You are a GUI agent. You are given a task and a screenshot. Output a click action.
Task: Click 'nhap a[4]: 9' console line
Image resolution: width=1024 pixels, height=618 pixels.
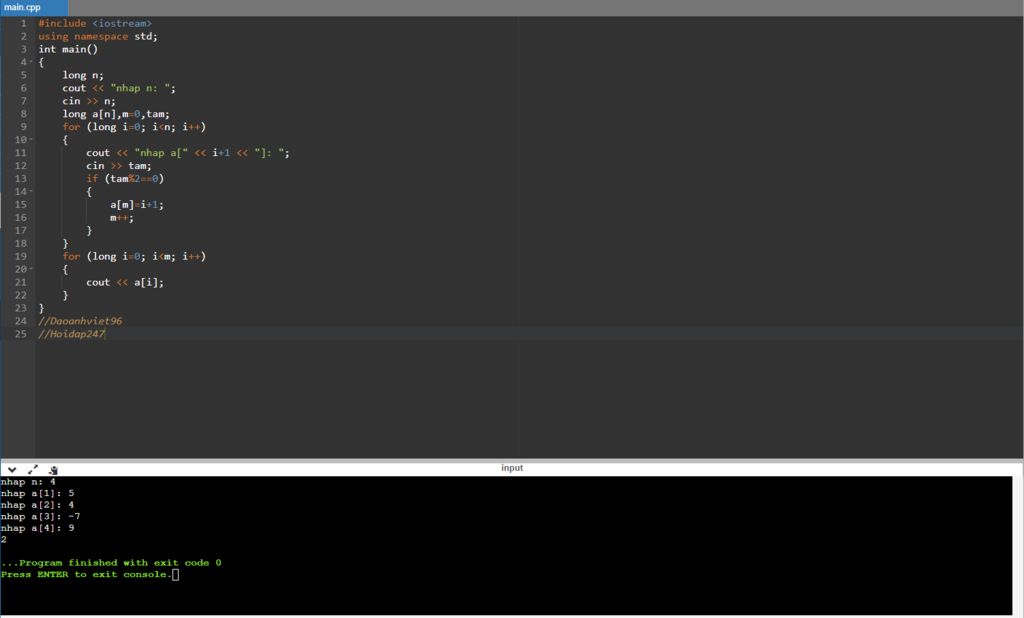tap(37, 529)
